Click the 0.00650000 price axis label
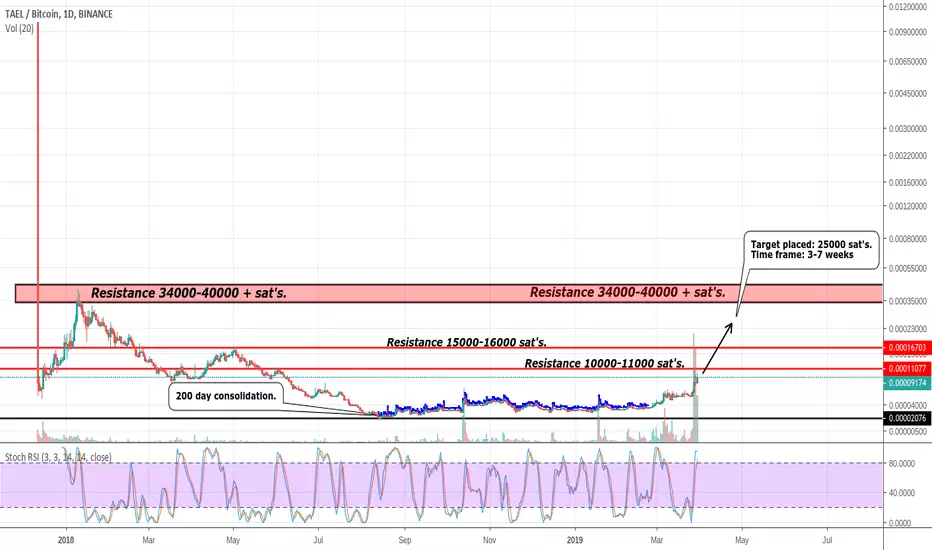 (908, 61)
